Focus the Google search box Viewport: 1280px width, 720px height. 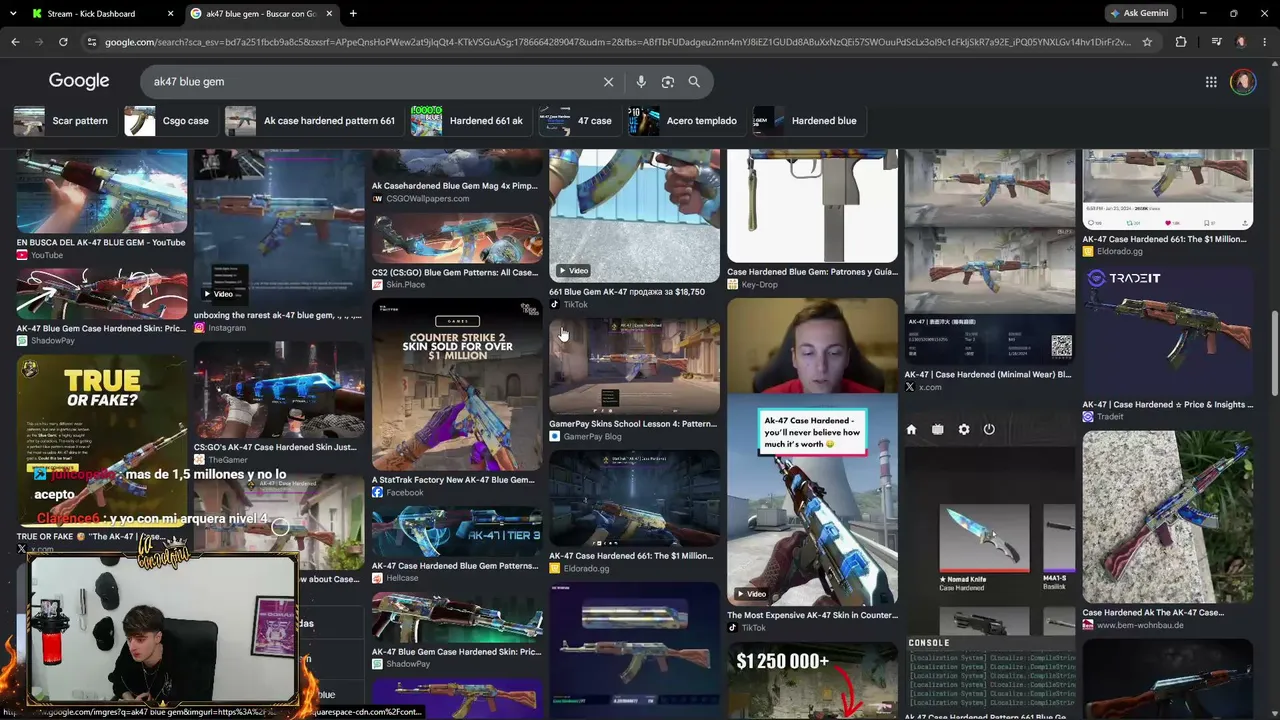[375, 82]
